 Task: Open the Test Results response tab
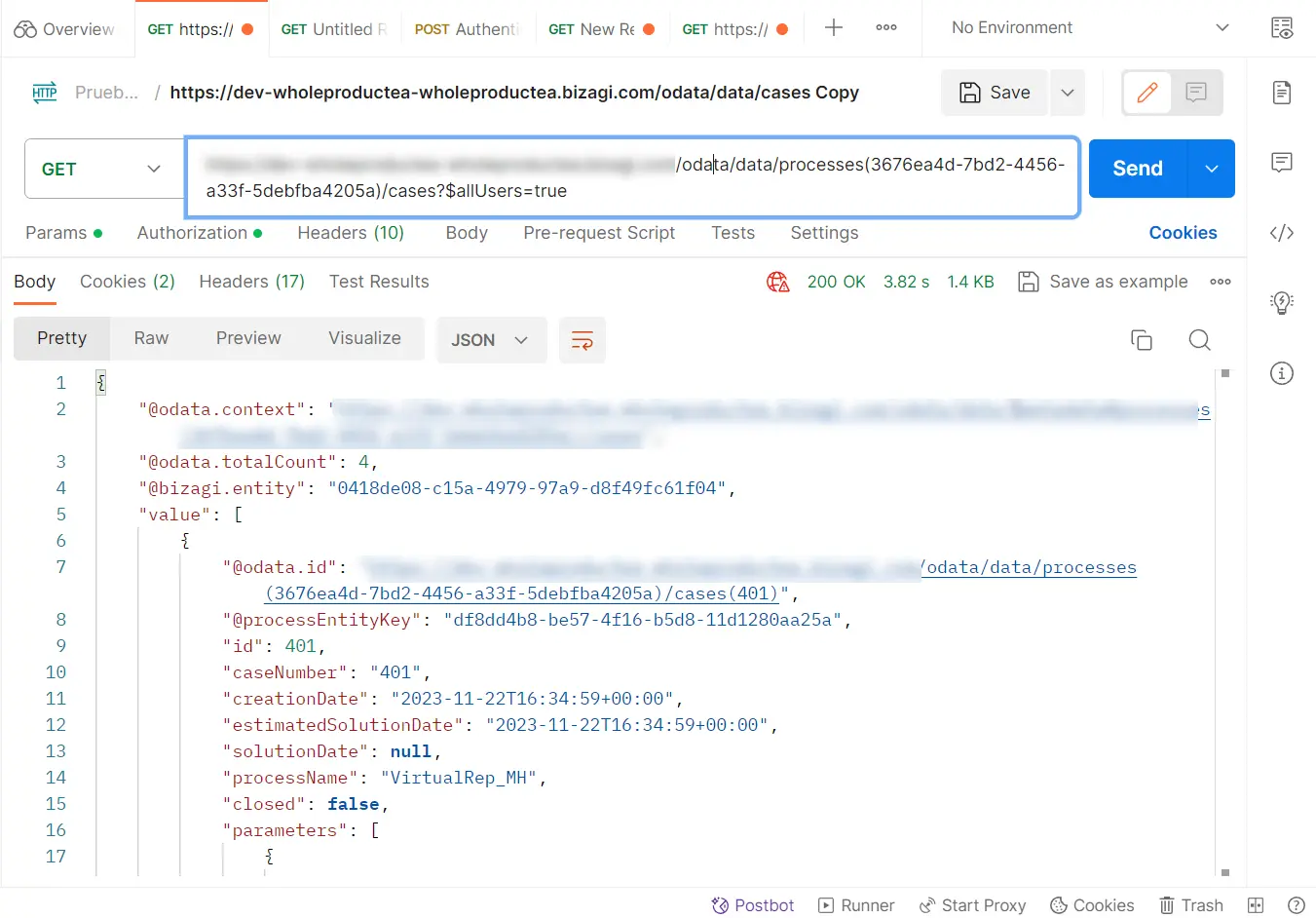[x=379, y=282]
